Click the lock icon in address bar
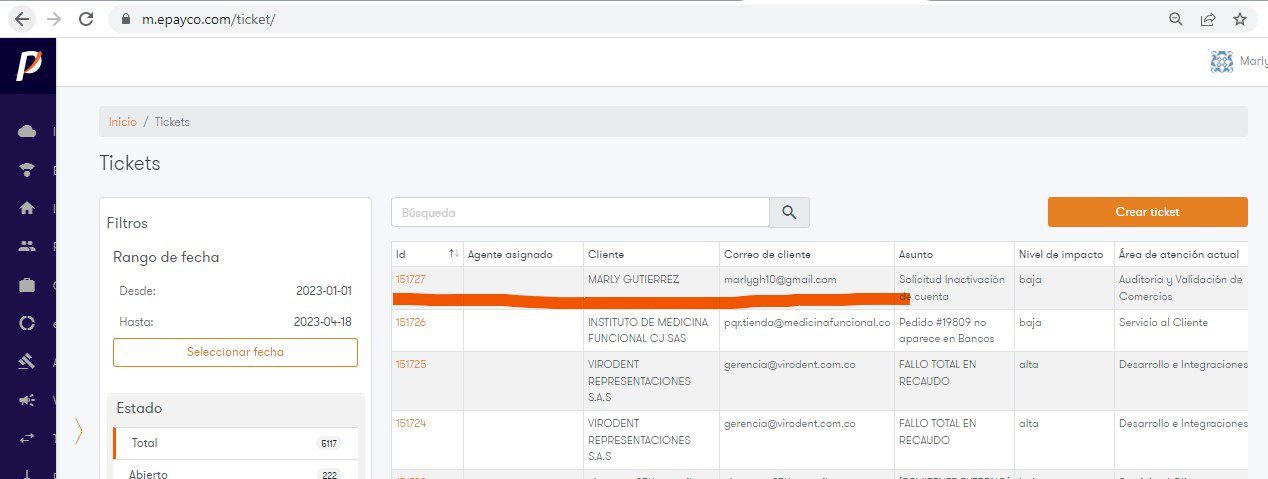 (125, 19)
